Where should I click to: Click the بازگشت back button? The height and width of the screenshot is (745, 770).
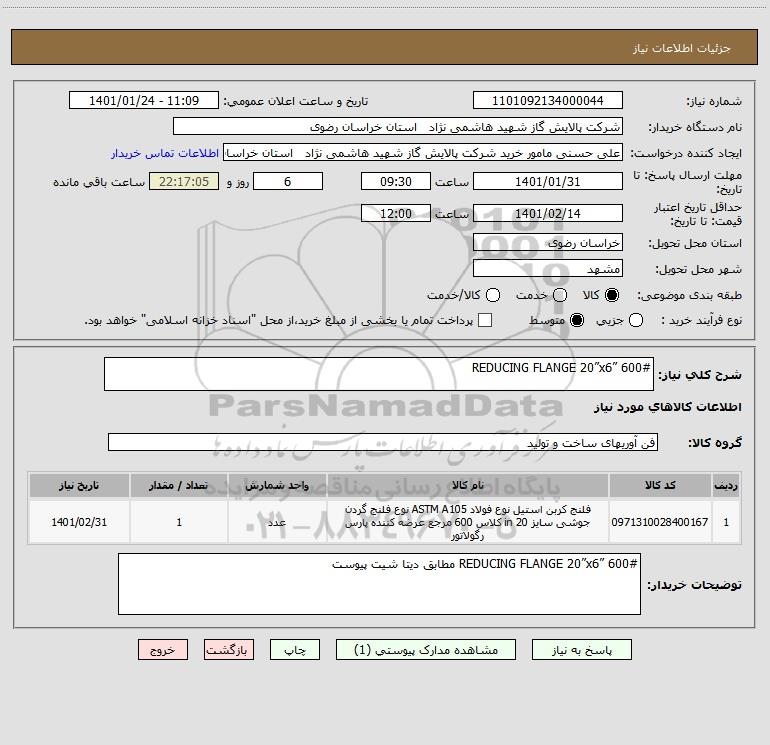click(x=229, y=650)
